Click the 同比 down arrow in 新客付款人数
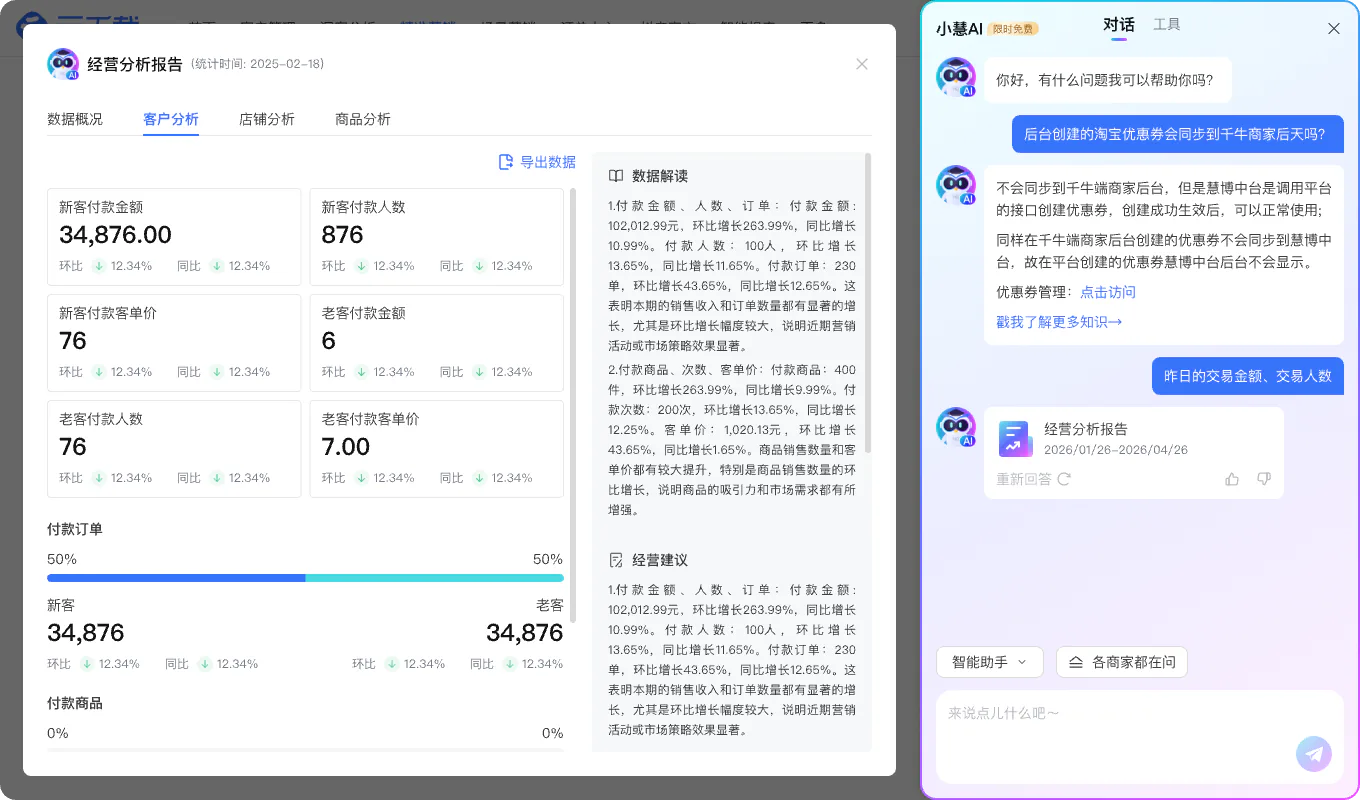Viewport: 1360px width, 800px height. 479,266
